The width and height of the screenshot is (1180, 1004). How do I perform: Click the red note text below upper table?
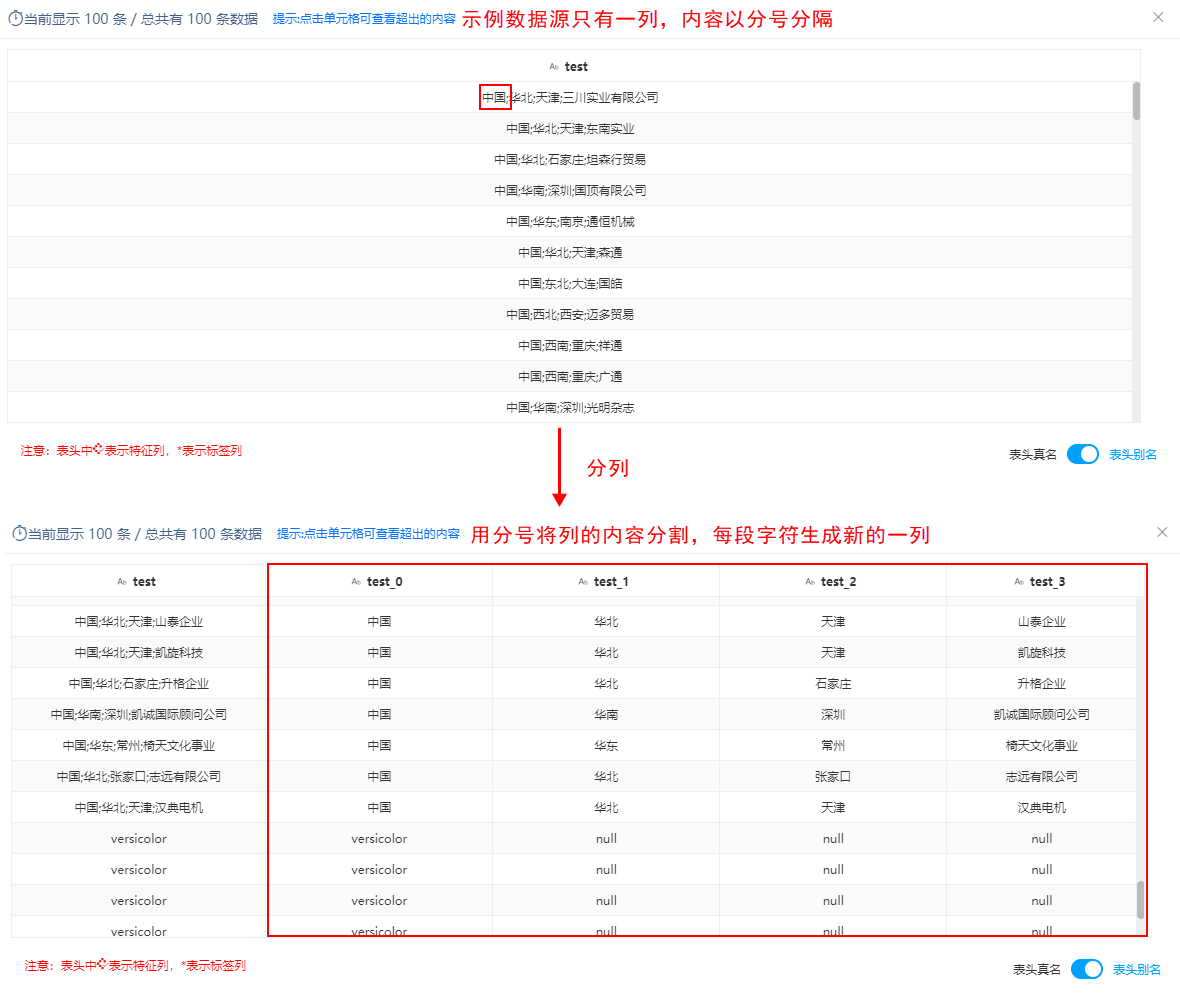pyautogui.click(x=131, y=450)
